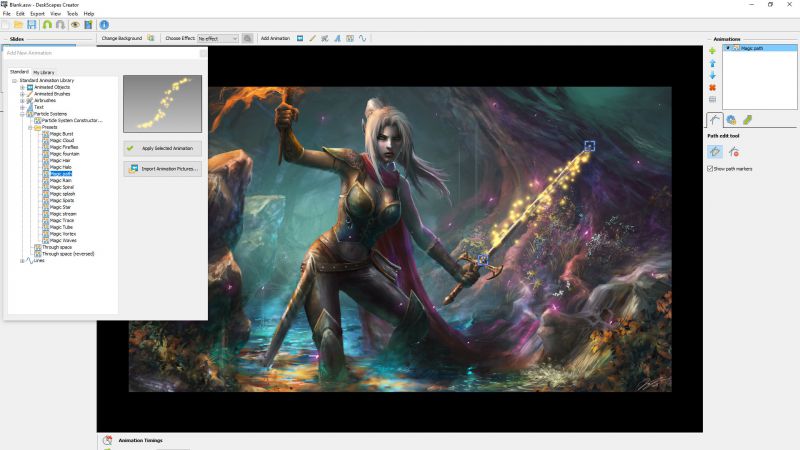800x450 pixels.
Task: Click Import Animation Pictures button
Action: tap(162, 168)
